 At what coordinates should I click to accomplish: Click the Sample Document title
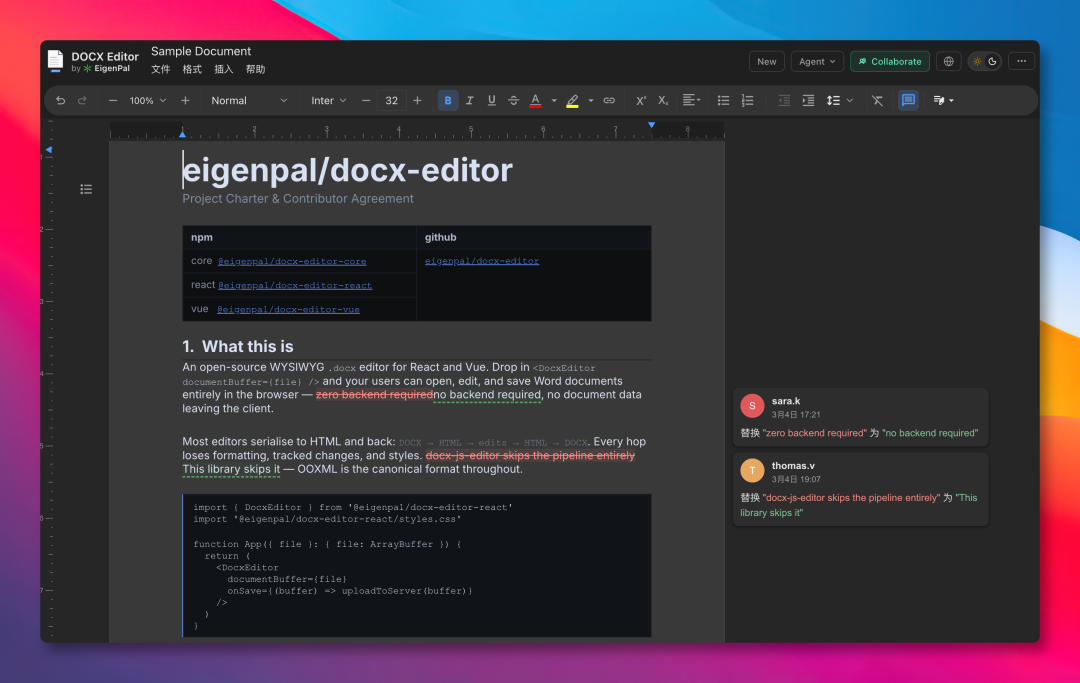(200, 52)
